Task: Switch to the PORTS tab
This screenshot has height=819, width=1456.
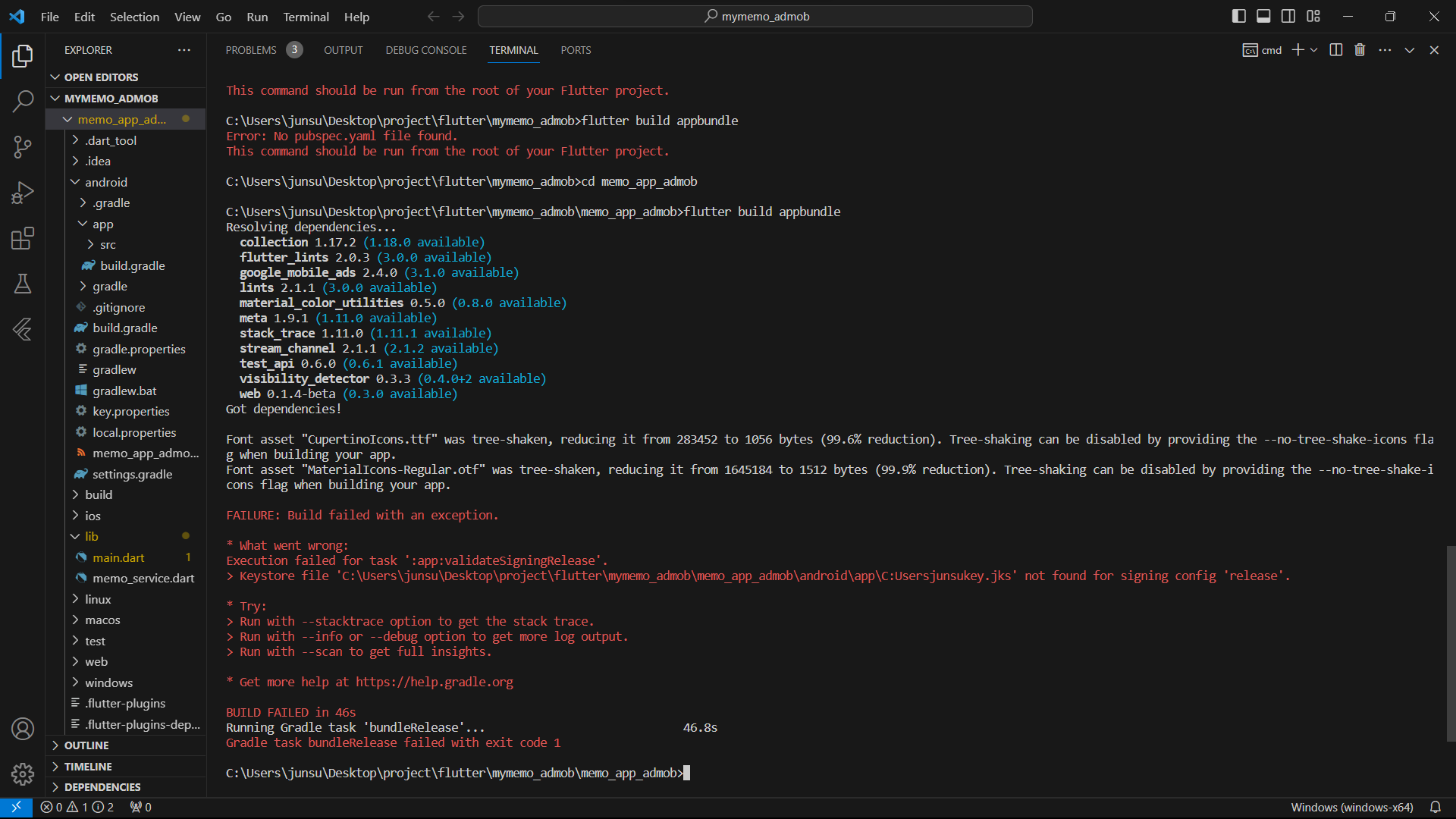Action: (576, 50)
